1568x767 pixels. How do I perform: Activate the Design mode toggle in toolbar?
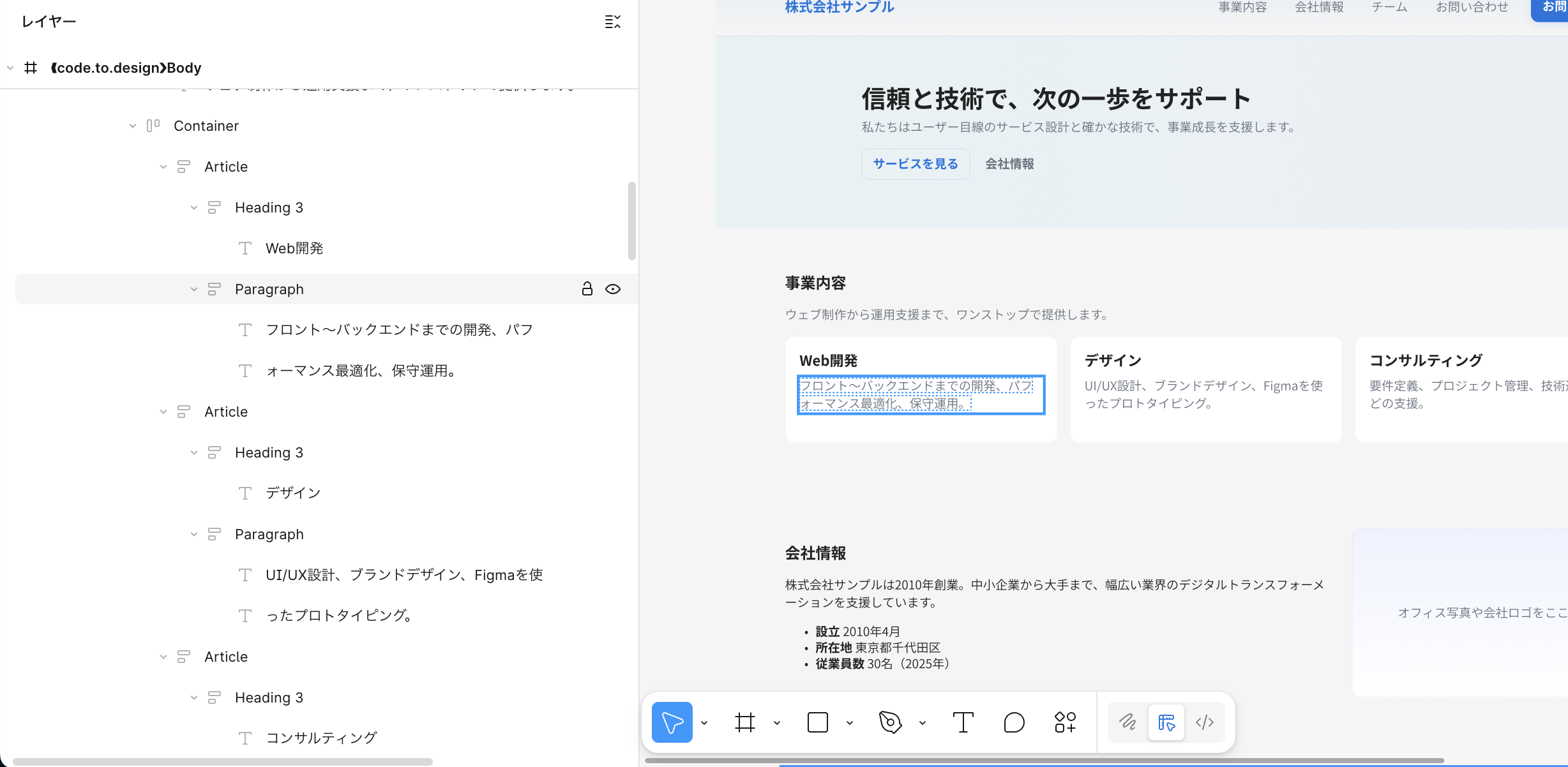click(1166, 722)
